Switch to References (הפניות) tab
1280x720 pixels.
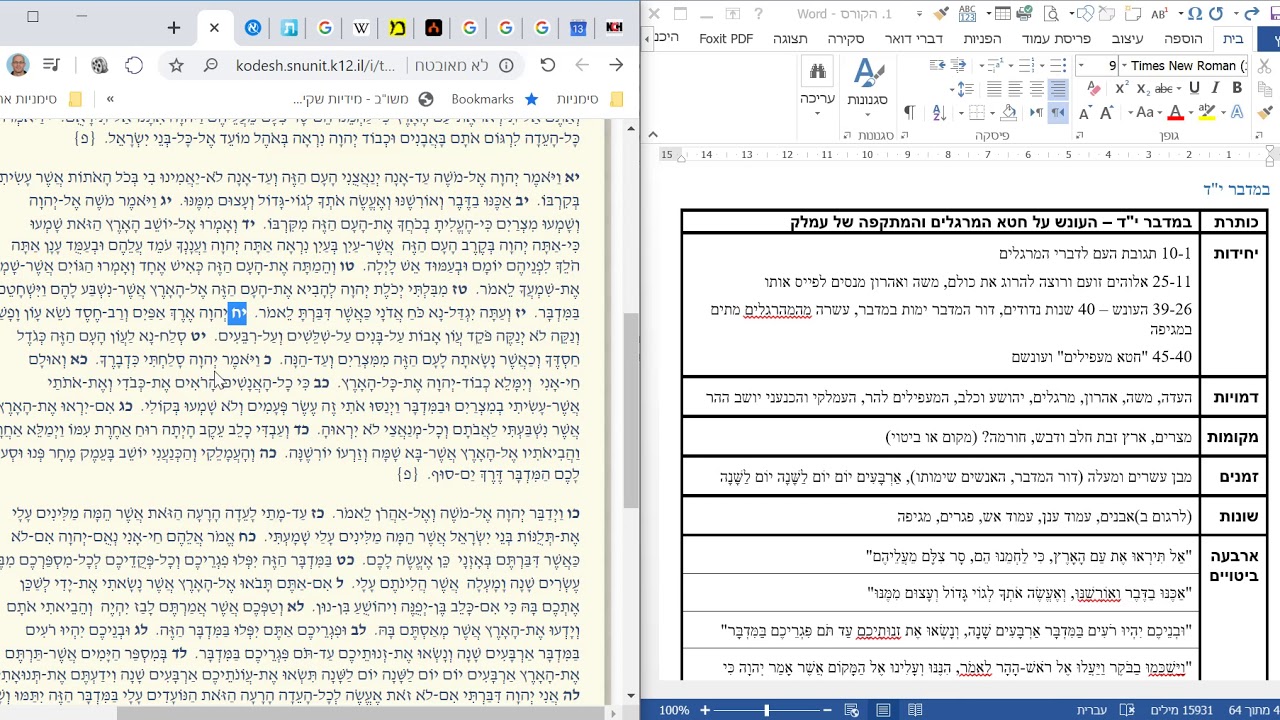[x=982, y=38]
